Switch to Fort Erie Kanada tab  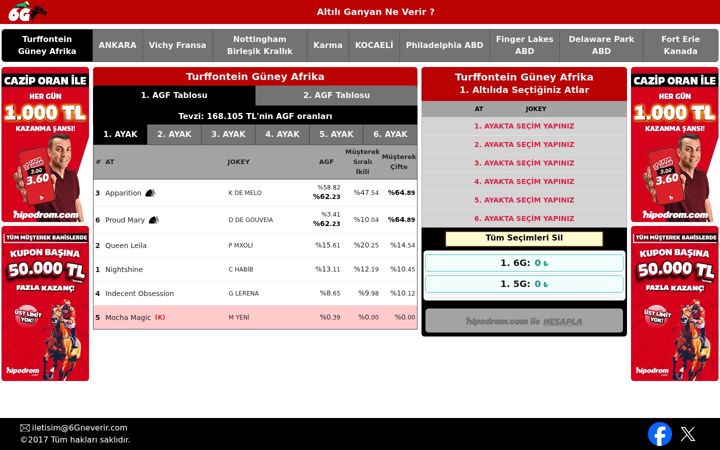point(681,45)
